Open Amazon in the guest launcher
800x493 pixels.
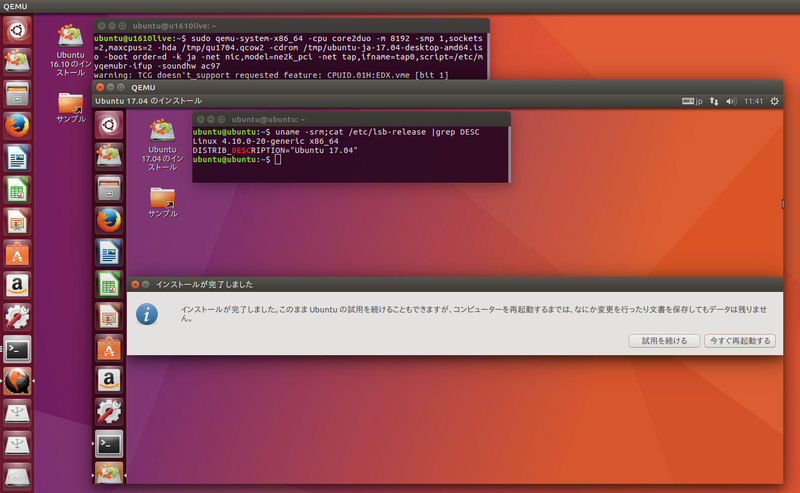point(109,380)
